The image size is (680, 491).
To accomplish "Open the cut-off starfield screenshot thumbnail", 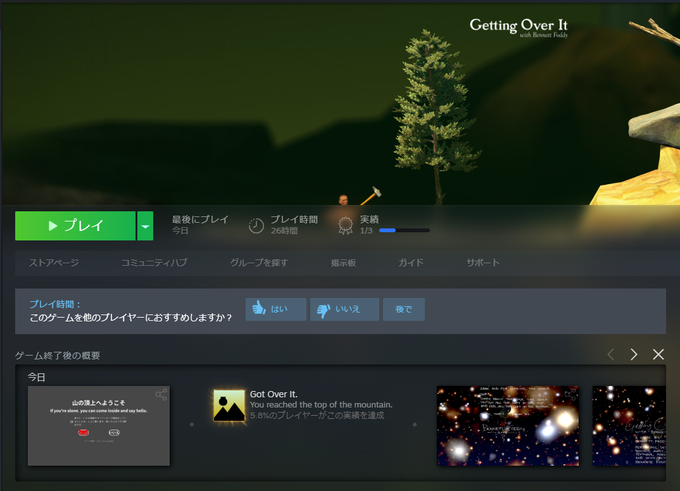I will (x=629, y=426).
